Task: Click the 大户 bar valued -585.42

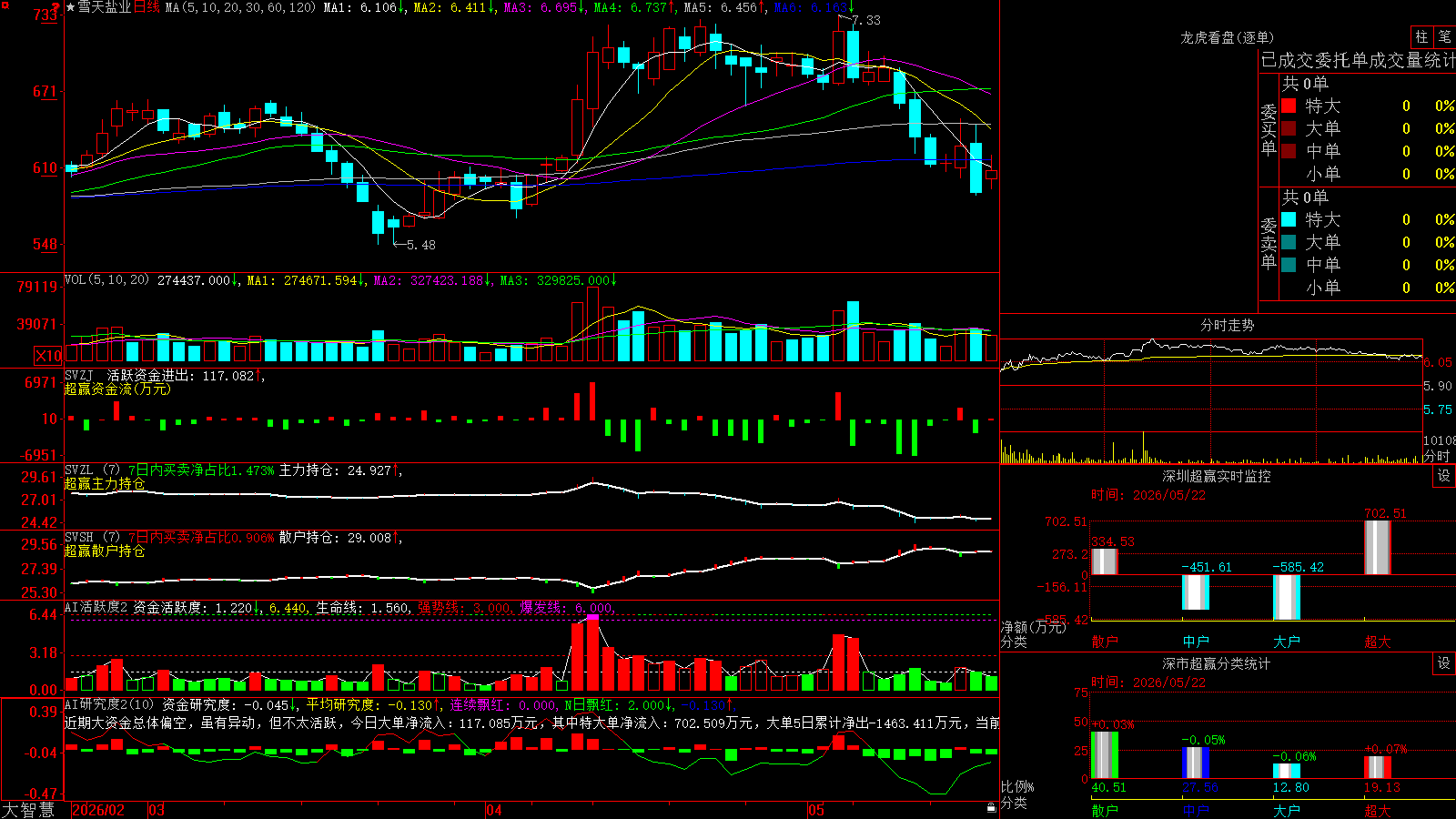Action: pos(1287,597)
